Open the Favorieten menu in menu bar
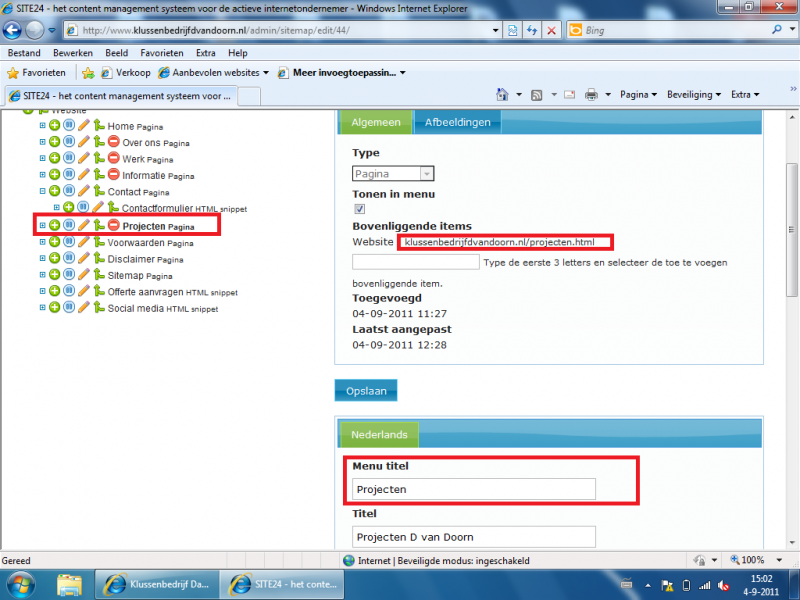This screenshot has height=600, width=800. coord(161,53)
